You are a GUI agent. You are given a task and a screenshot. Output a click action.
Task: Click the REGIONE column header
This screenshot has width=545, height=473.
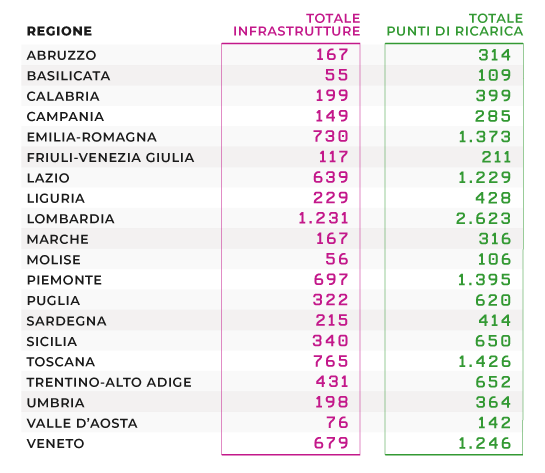59,31
